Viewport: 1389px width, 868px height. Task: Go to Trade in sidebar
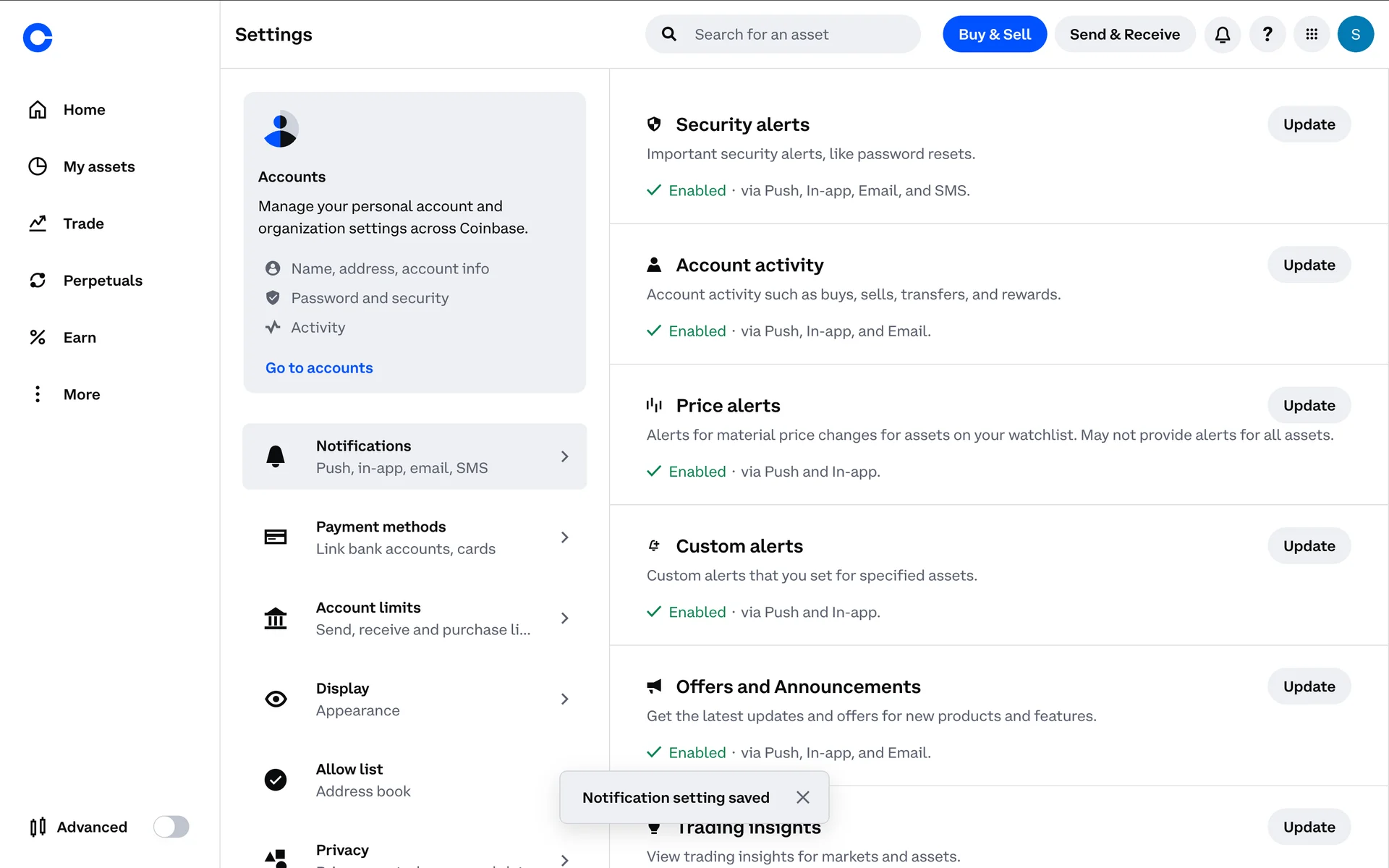tap(83, 224)
